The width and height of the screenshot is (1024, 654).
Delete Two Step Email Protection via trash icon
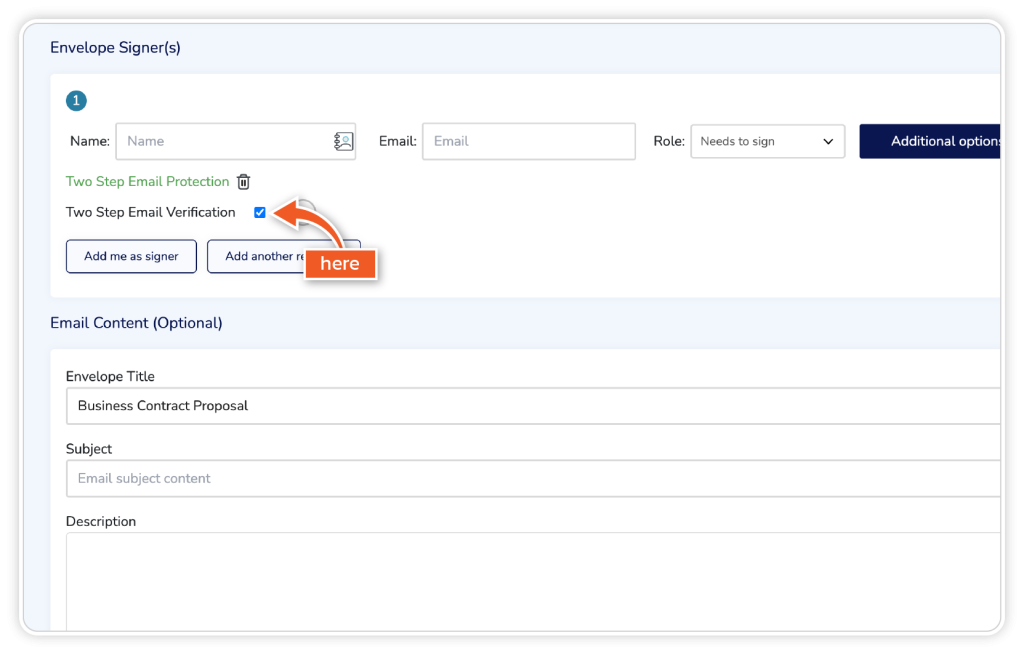click(x=243, y=182)
